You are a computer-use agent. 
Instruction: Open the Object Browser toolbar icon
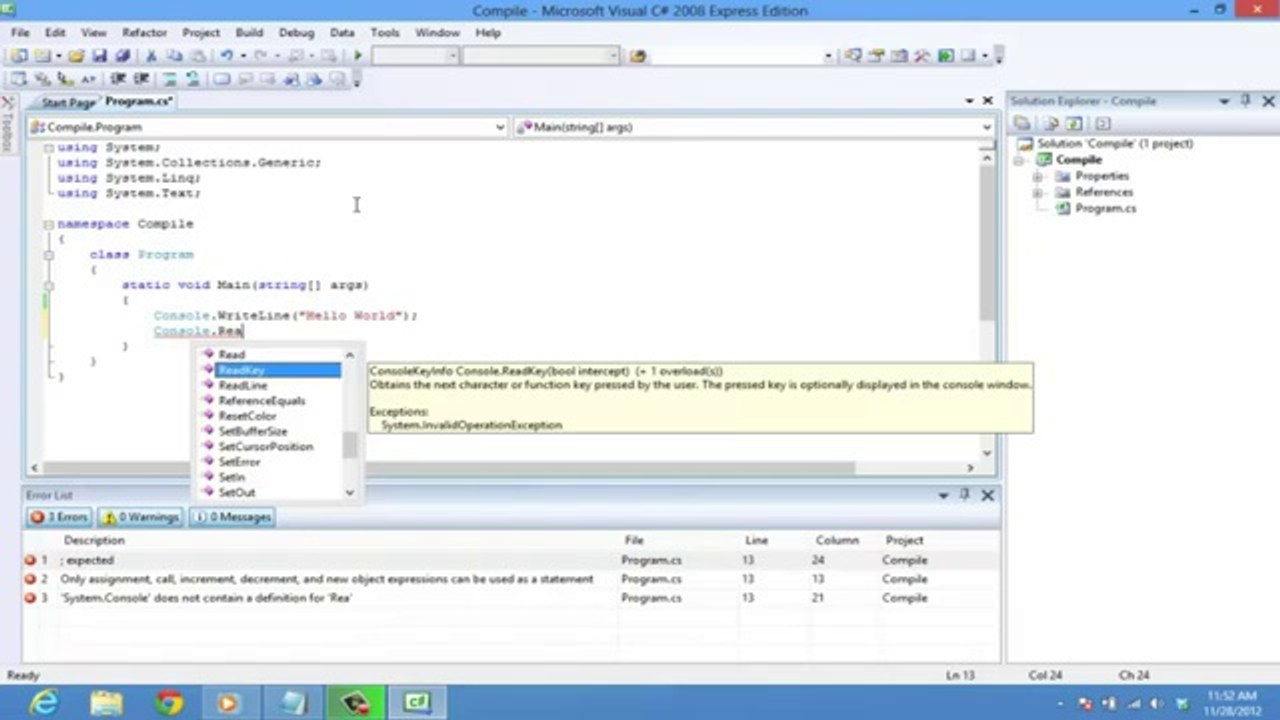tap(899, 56)
